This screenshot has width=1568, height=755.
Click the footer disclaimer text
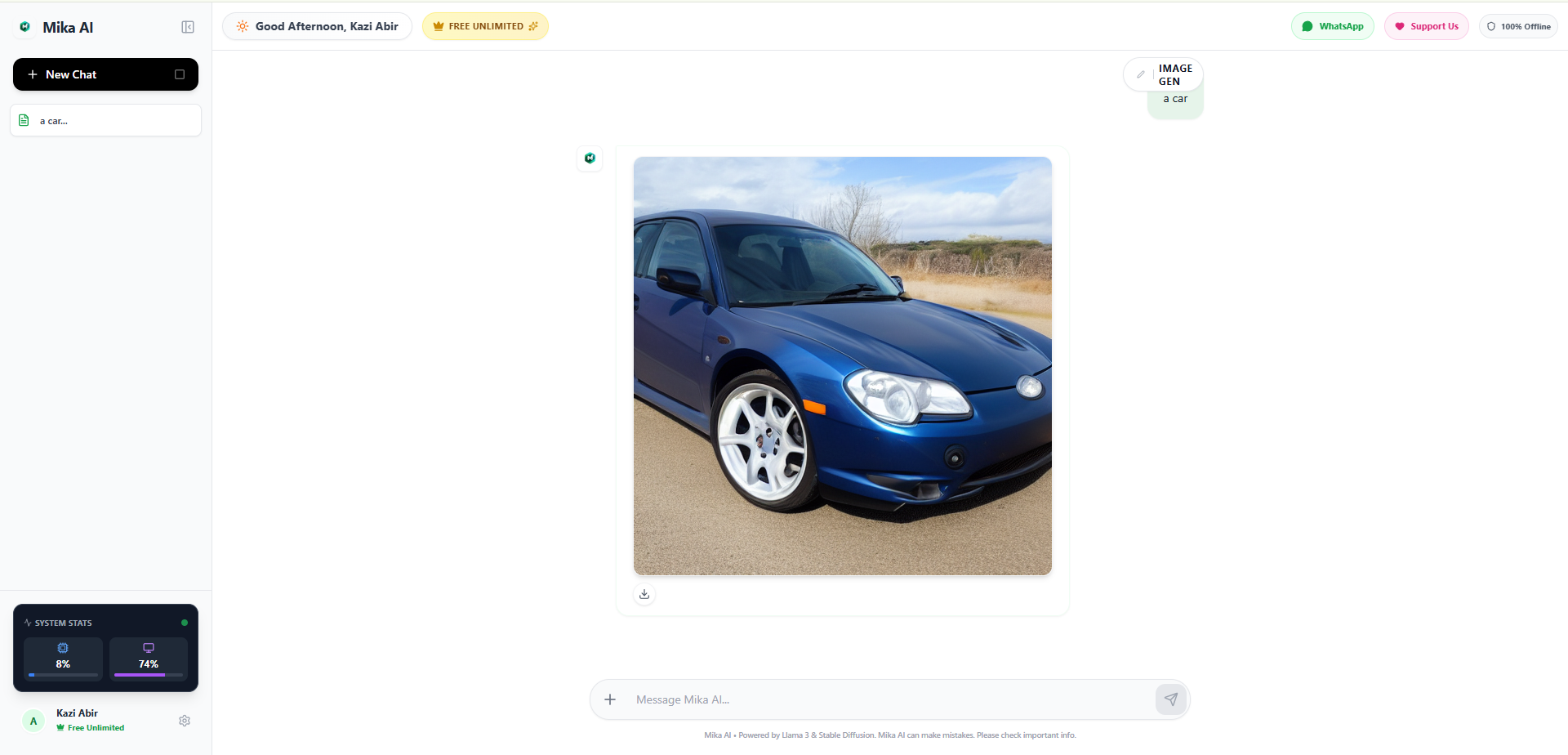click(890, 735)
